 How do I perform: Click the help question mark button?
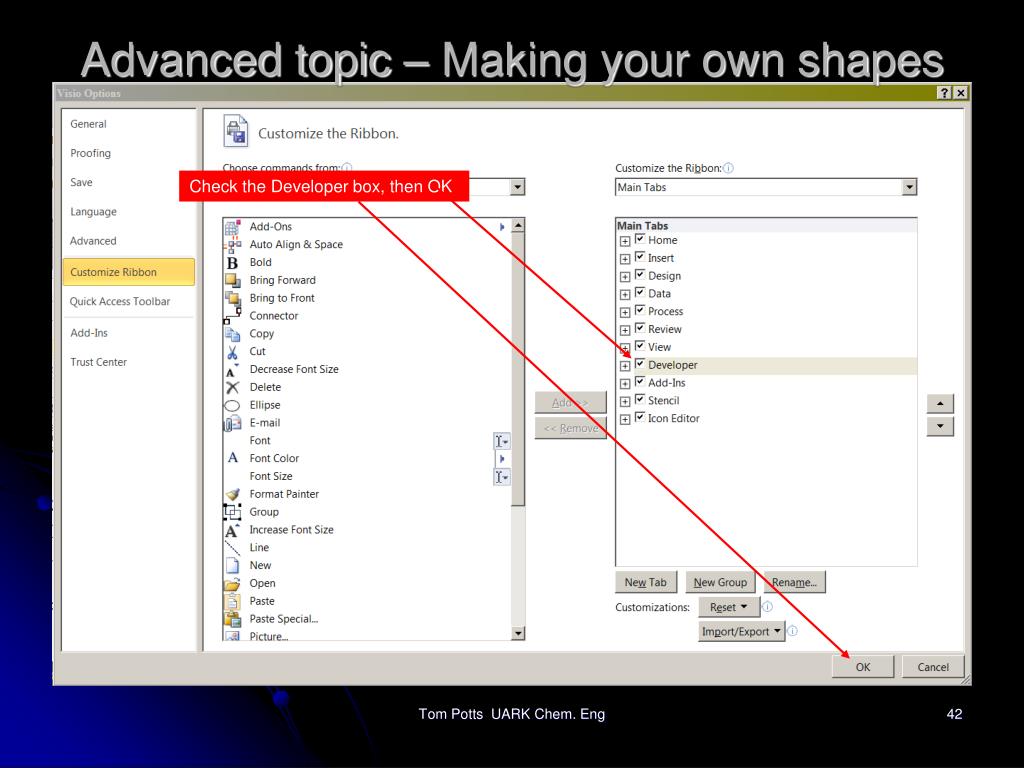[x=944, y=93]
